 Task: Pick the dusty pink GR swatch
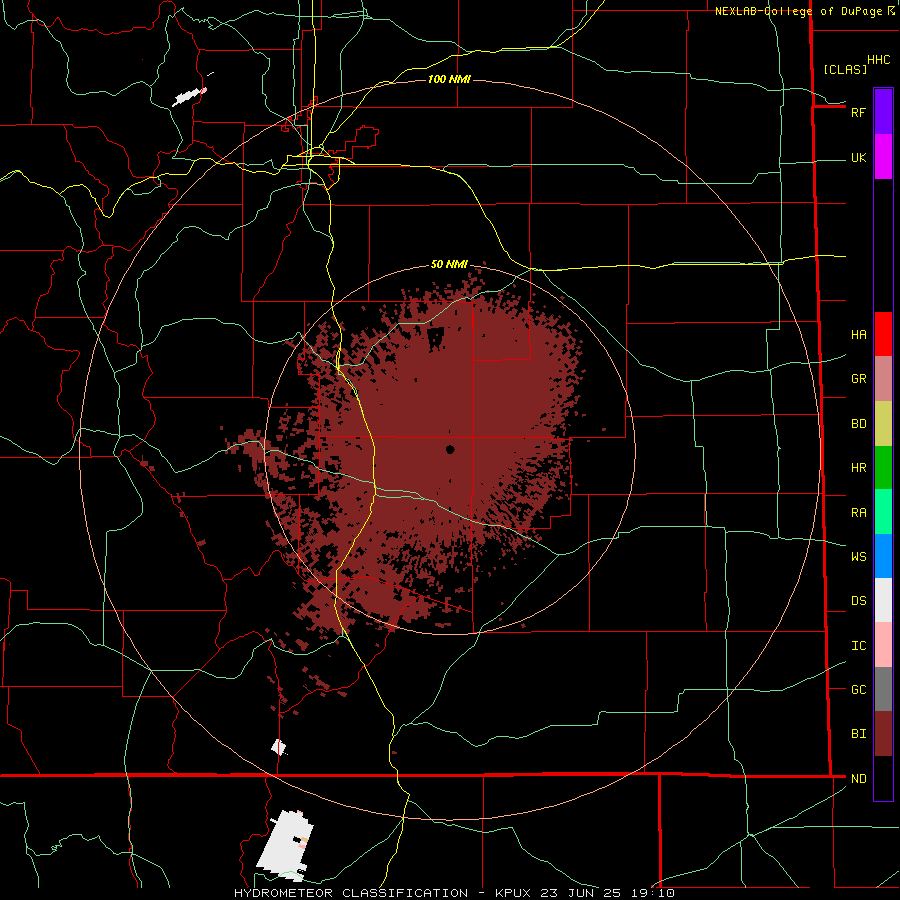[x=883, y=378]
